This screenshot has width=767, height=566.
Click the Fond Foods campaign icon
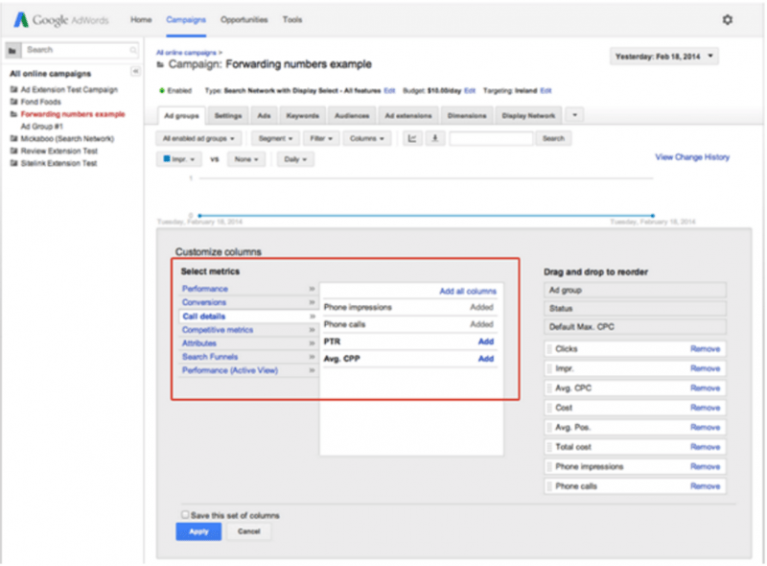(x=14, y=102)
